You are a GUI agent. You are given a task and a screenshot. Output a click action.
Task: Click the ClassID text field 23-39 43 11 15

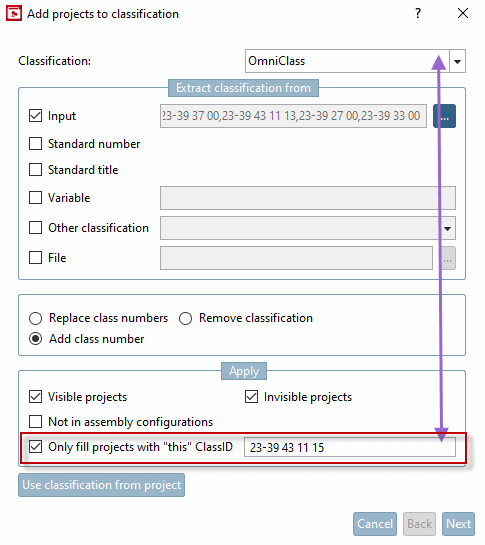pos(350,447)
